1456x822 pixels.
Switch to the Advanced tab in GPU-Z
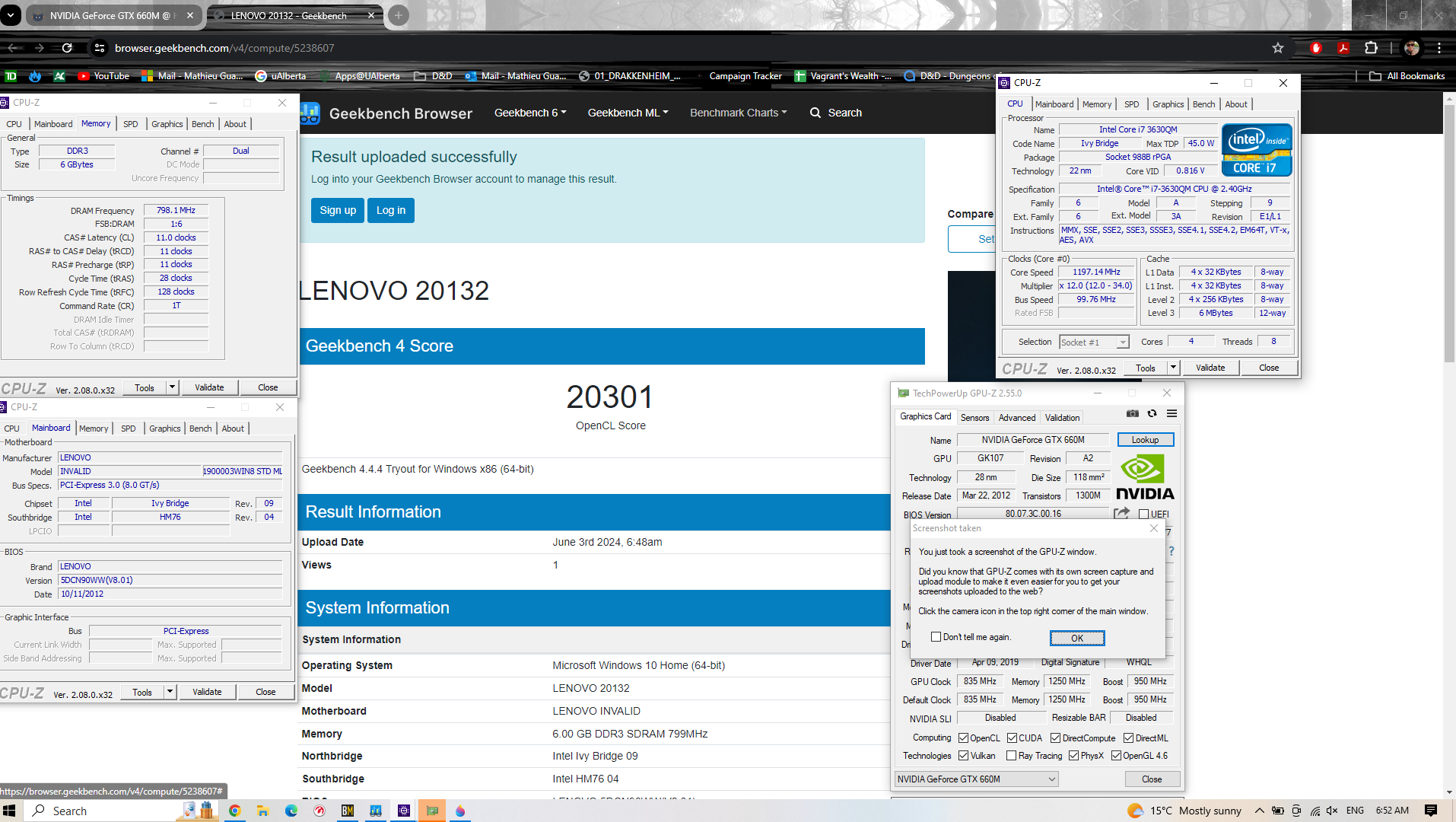1017,418
